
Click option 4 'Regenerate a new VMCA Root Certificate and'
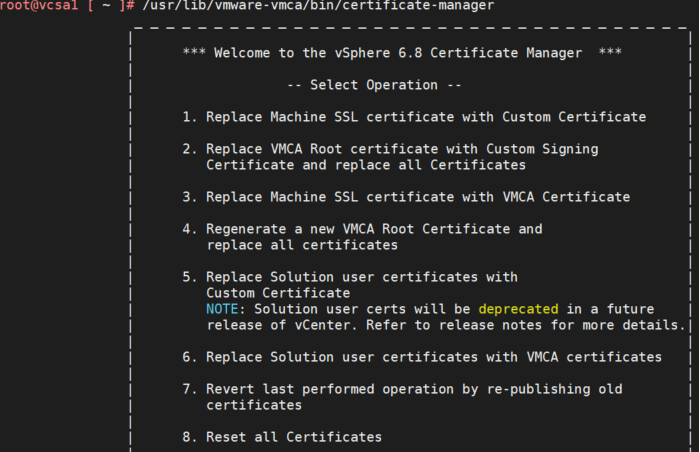point(362,229)
